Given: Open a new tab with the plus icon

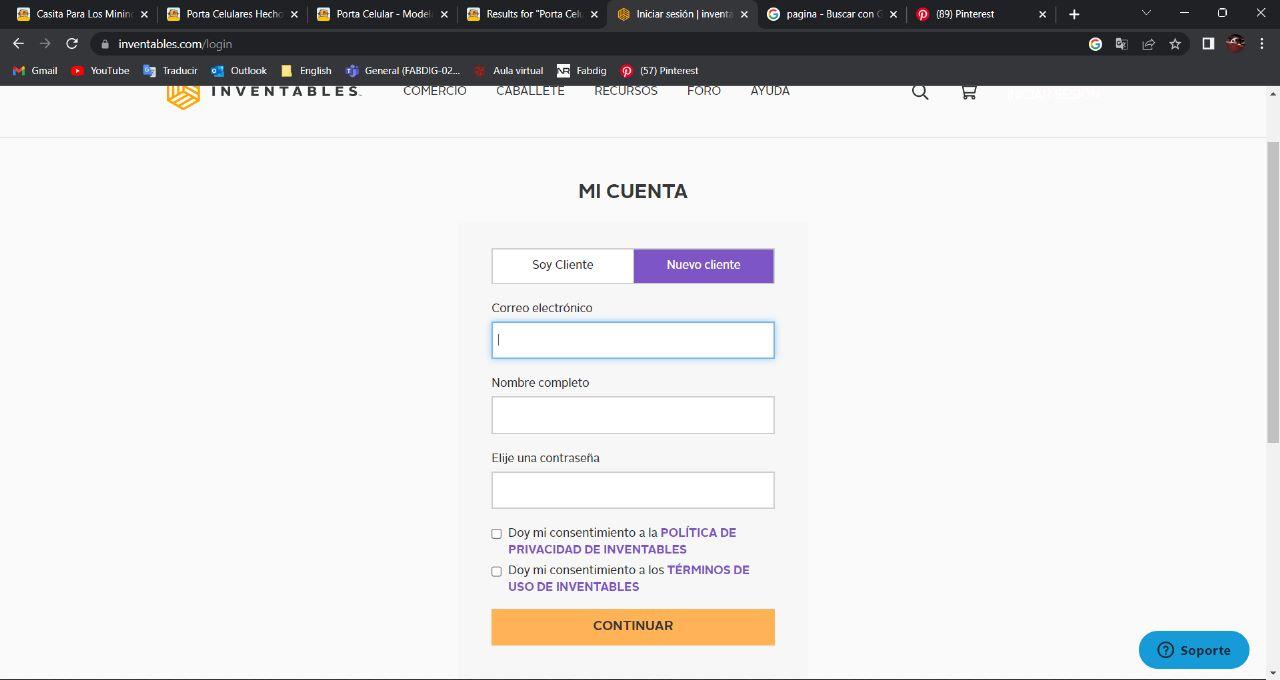Looking at the screenshot, I should [x=1074, y=14].
